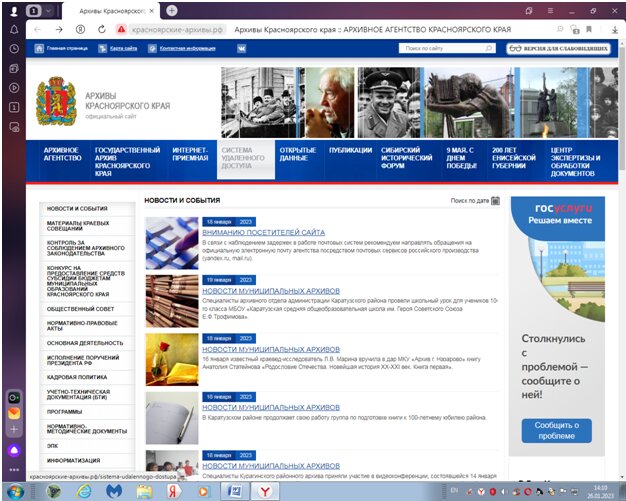Open the browser hamburger menu
This screenshot has width=626, height=501.
tap(551, 11)
